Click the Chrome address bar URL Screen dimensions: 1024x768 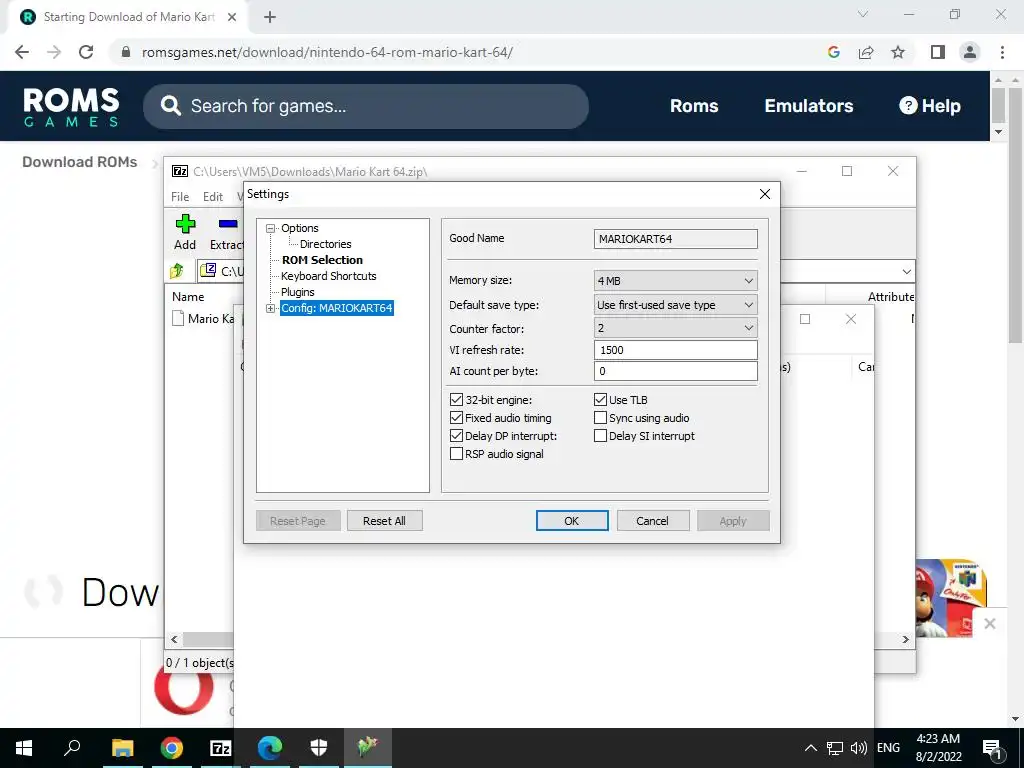click(x=327, y=52)
